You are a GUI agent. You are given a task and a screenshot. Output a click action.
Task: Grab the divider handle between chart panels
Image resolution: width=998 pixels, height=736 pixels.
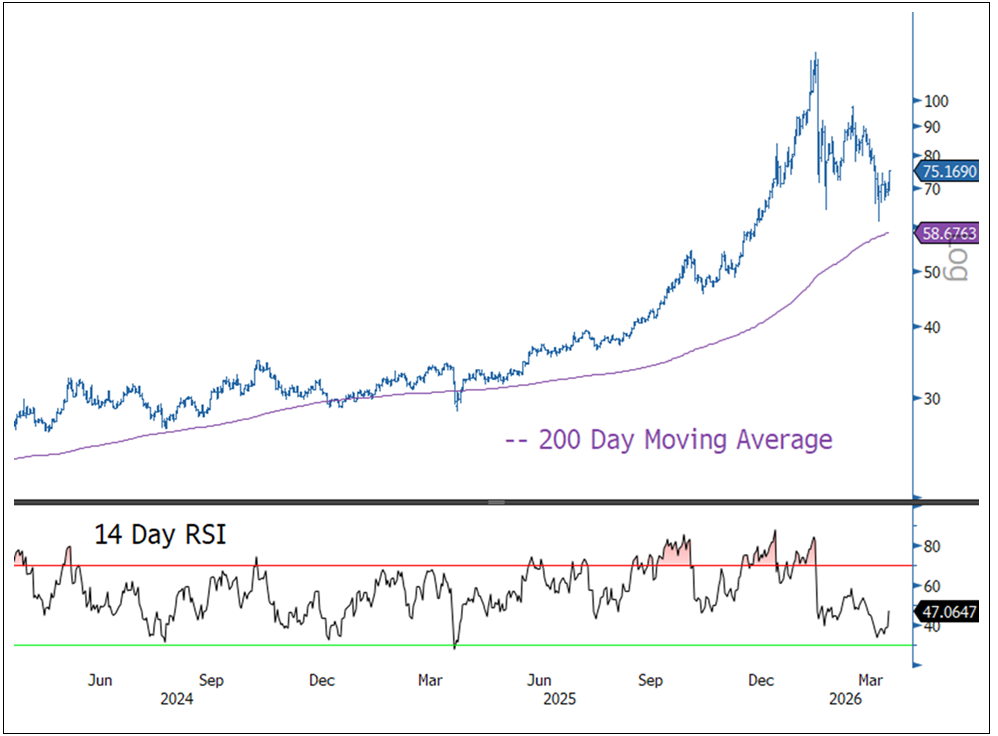497,501
